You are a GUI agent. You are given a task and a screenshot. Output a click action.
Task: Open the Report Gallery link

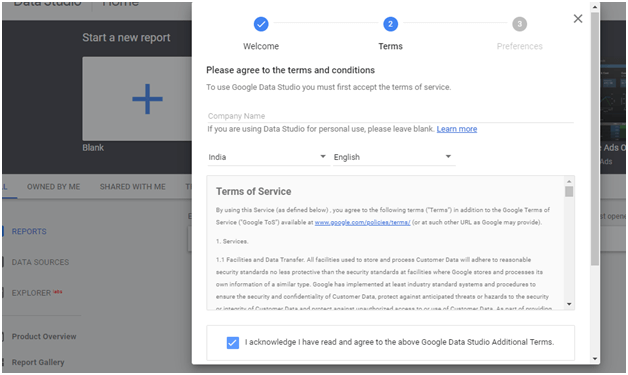pos(38,362)
